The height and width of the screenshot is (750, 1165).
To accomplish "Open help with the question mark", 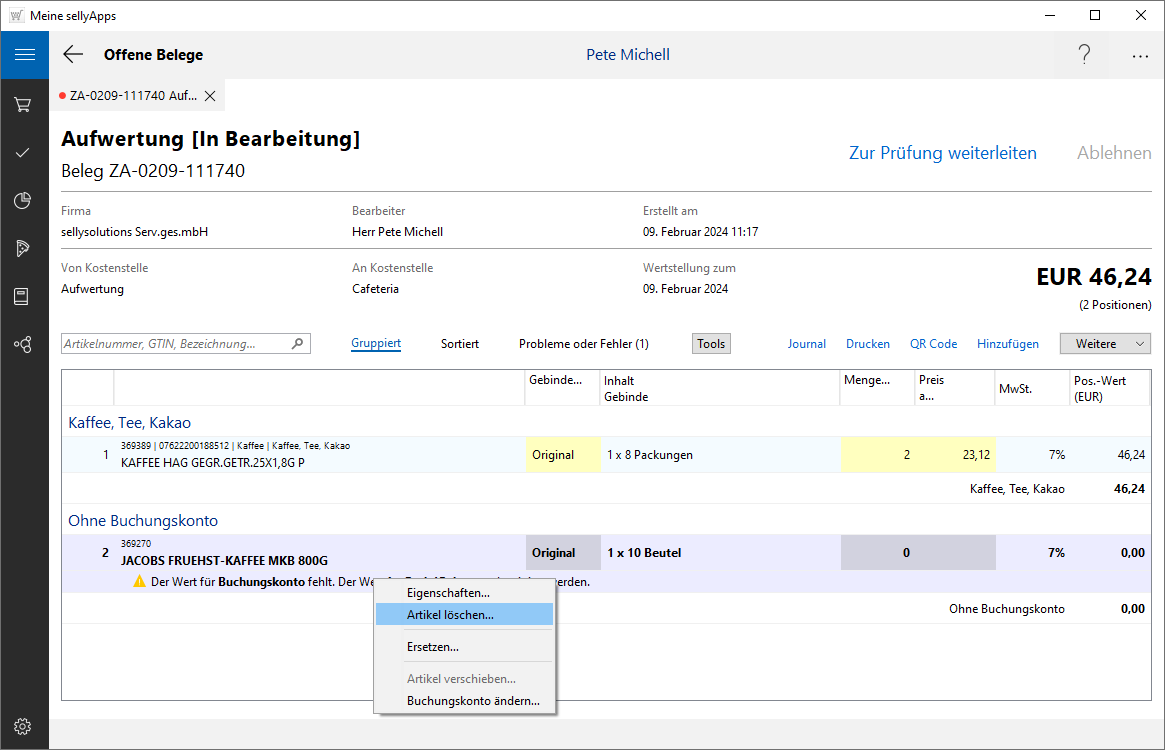I will (x=1084, y=55).
